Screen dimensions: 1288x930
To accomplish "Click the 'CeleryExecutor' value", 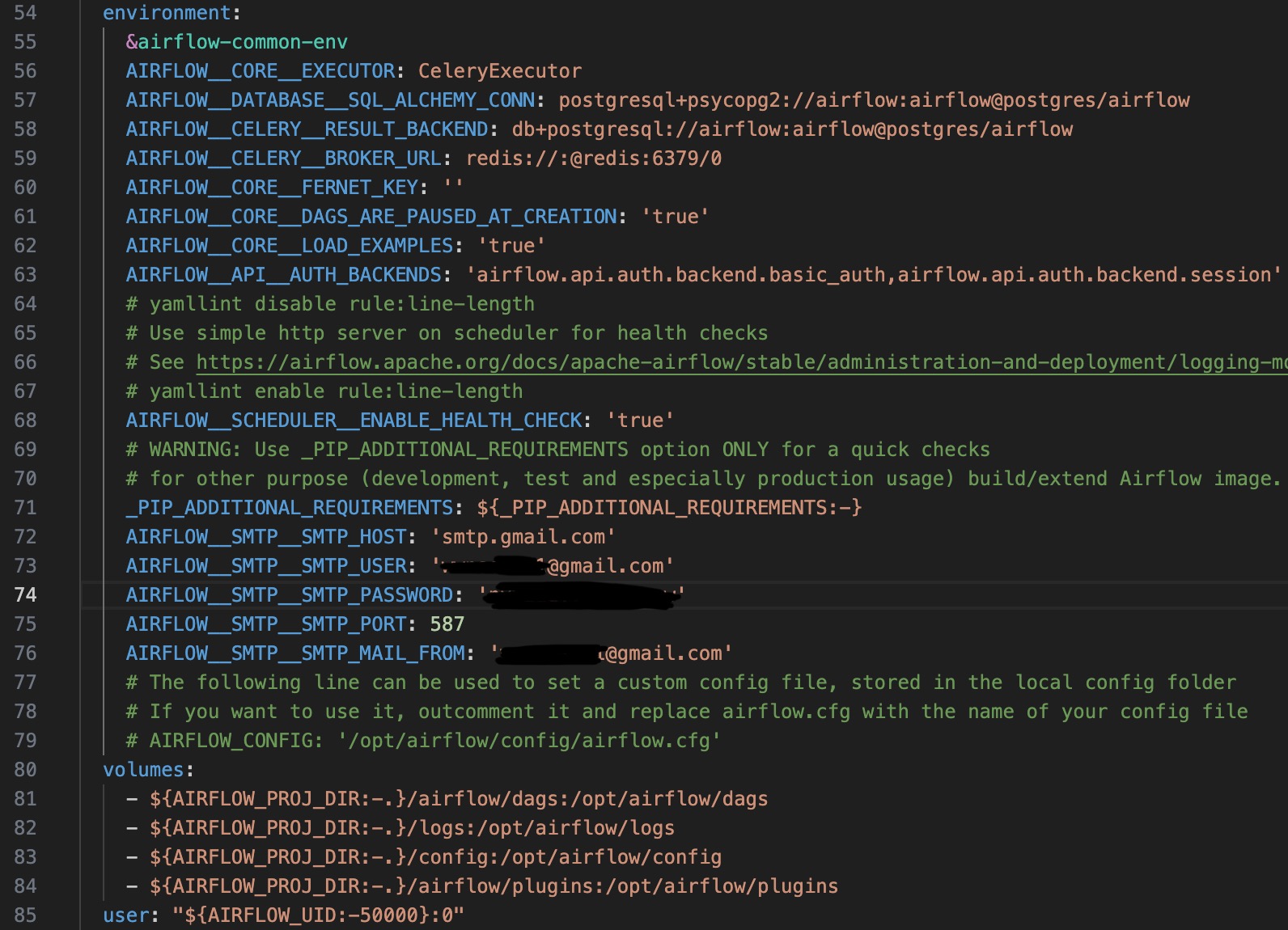I will [500, 71].
